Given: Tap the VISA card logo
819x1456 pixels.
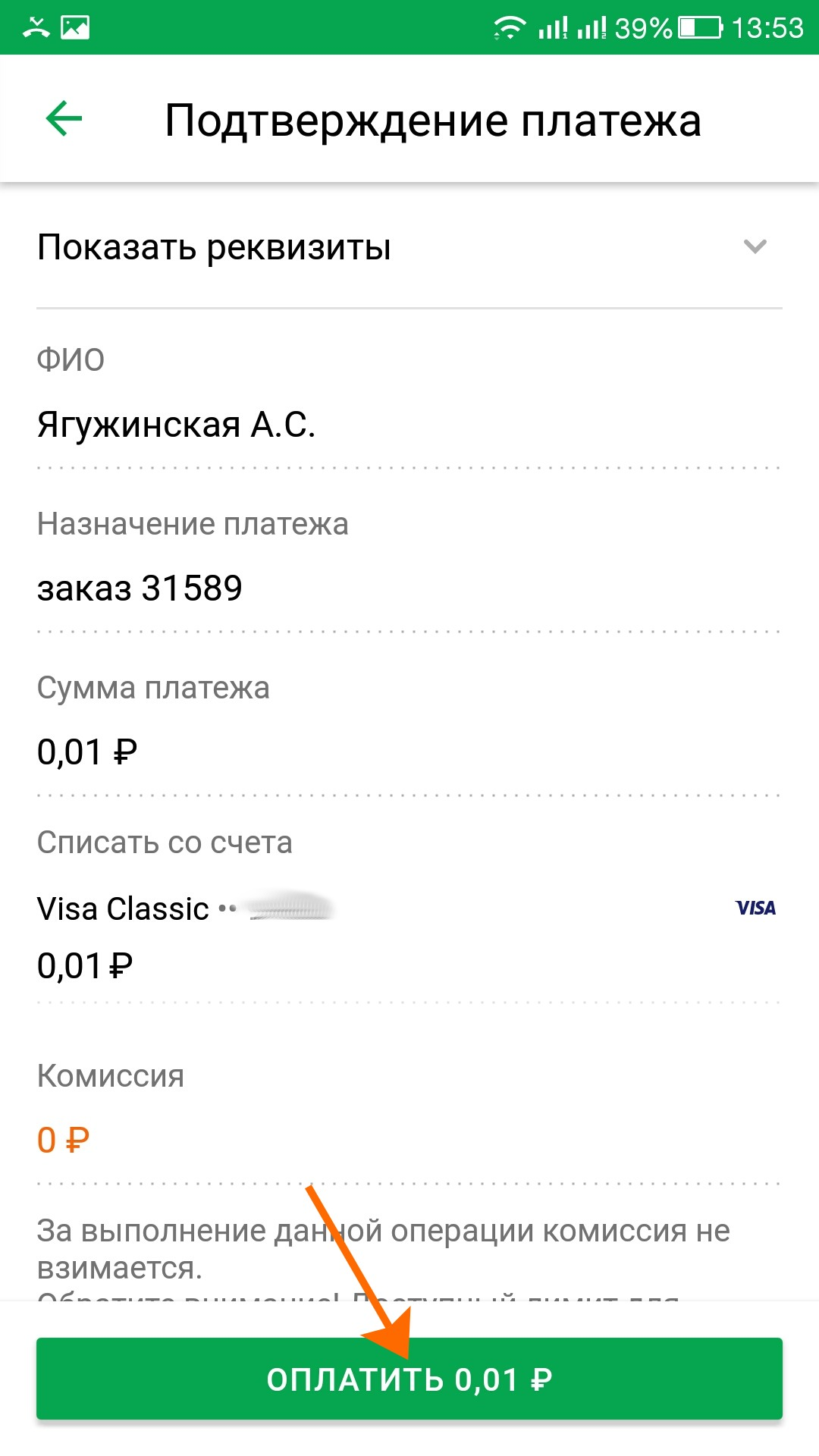Looking at the screenshot, I should point(755,908).
